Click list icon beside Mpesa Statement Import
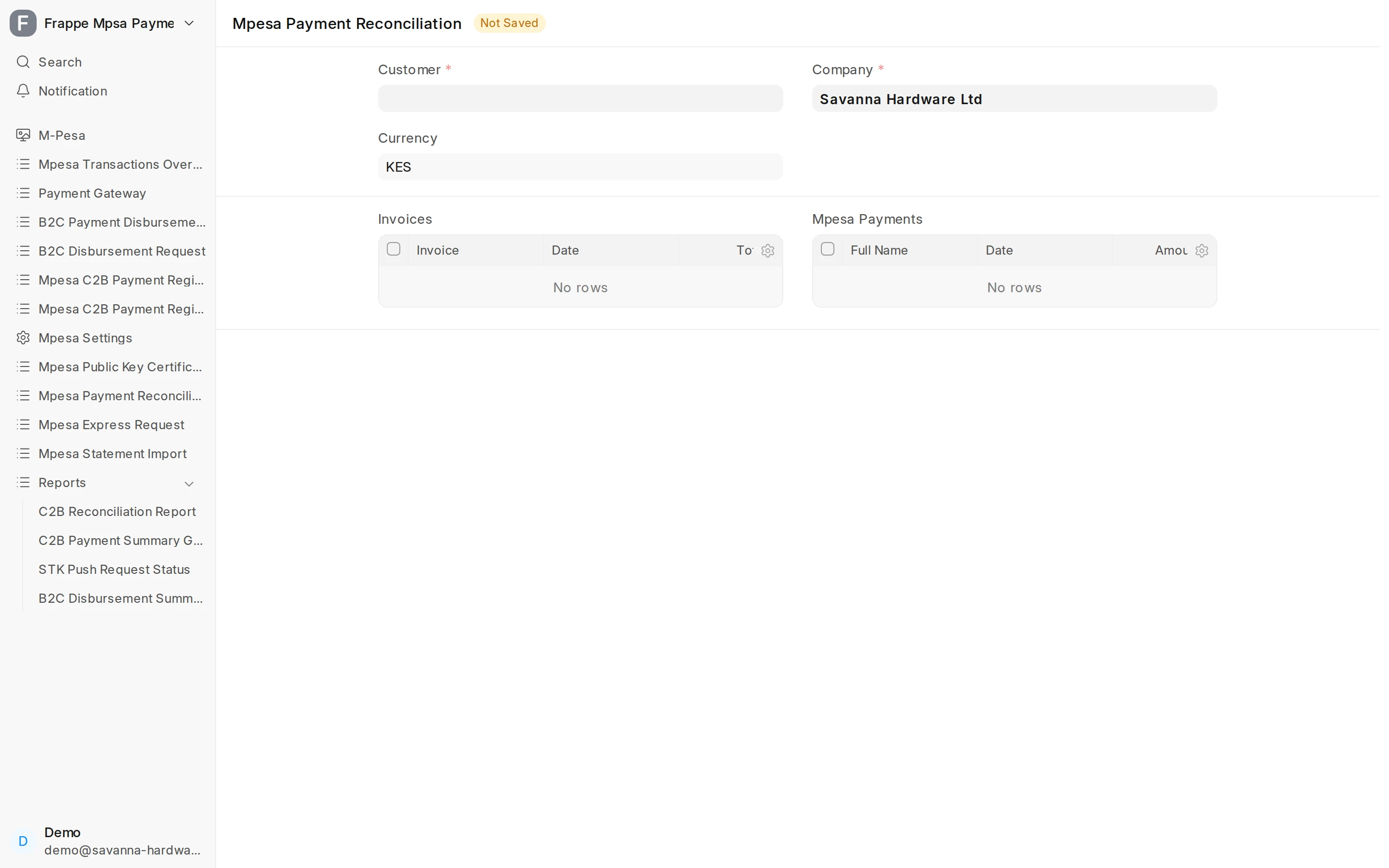Image resolution: width=1389 pixels, height=868 pixels. coord(23,453)
